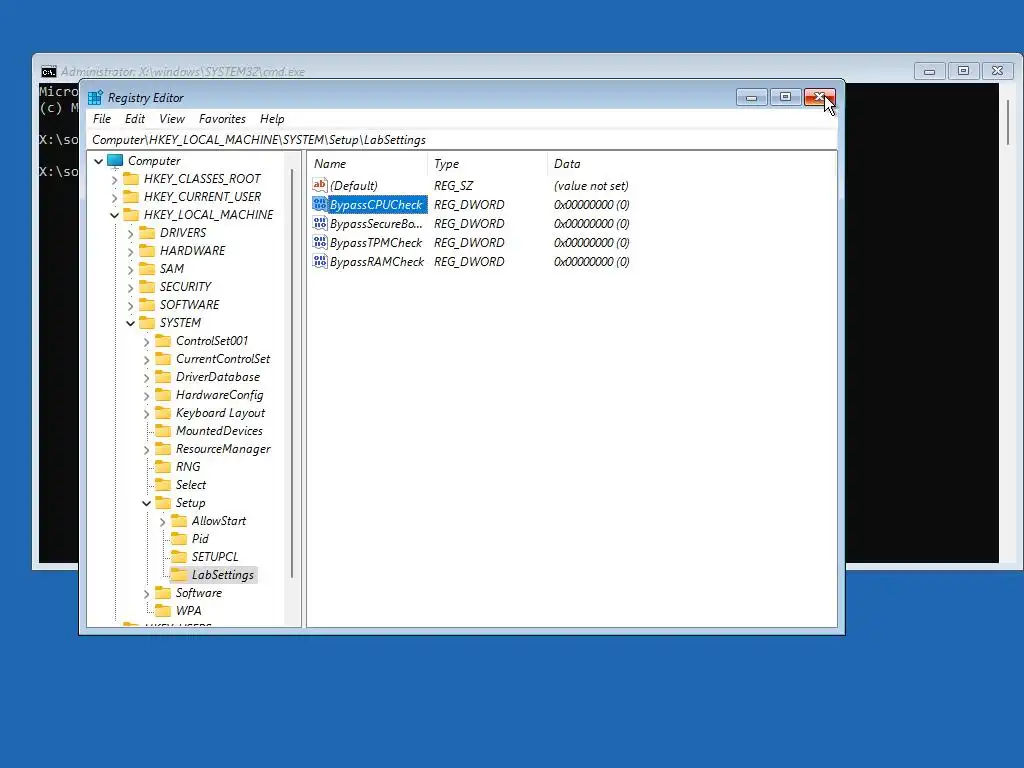The image size is (1024, 768).
Task: Click the SETUPCL folder icon
Action: click(179, 557)
